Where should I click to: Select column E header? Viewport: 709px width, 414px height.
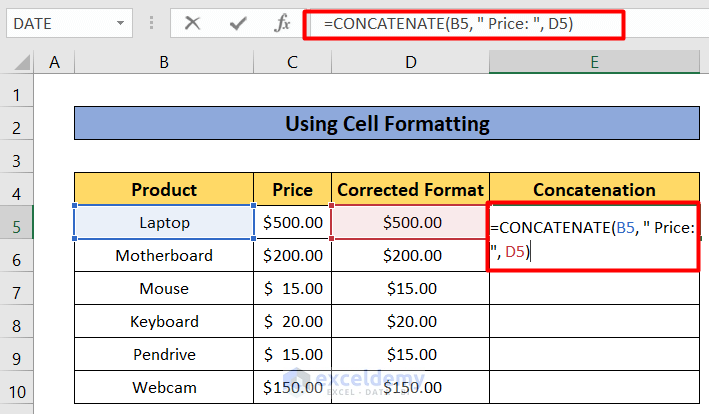[593, 62]
